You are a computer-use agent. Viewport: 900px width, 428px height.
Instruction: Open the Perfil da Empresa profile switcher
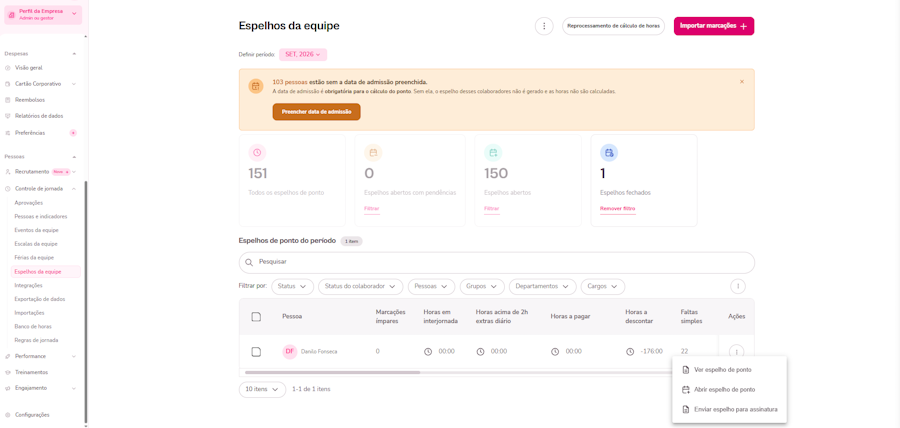[43, 14]
